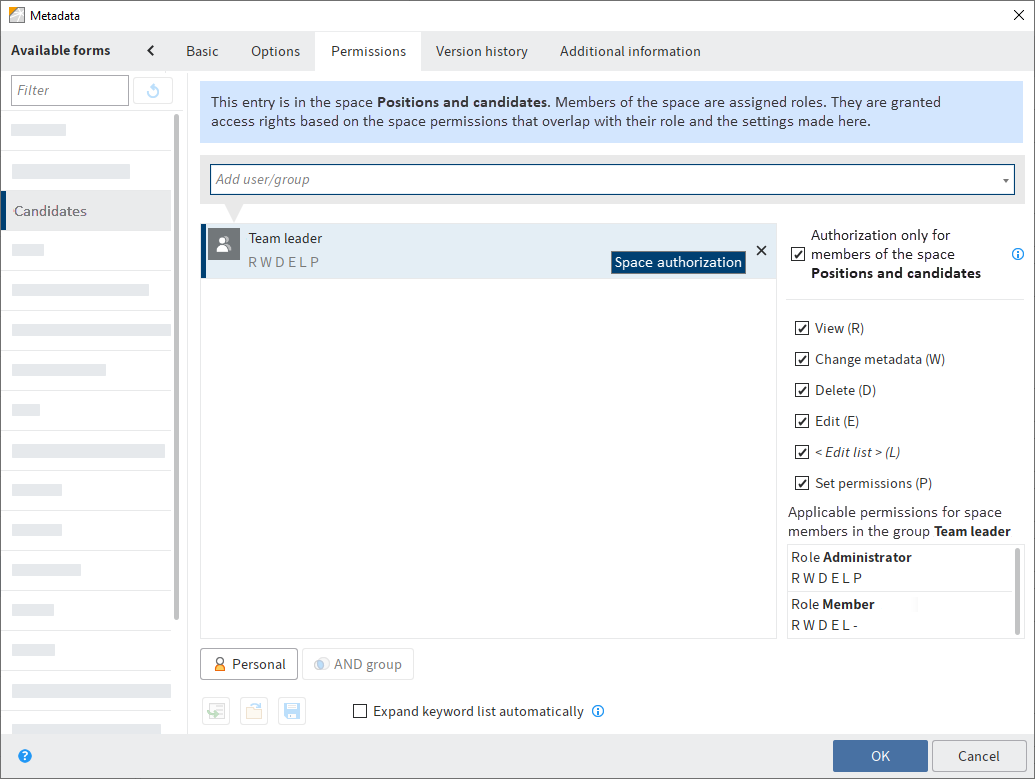Click the AND group button
Image resolution: width=1035 pixels, height=779 pixels.
tap(358, 664)
